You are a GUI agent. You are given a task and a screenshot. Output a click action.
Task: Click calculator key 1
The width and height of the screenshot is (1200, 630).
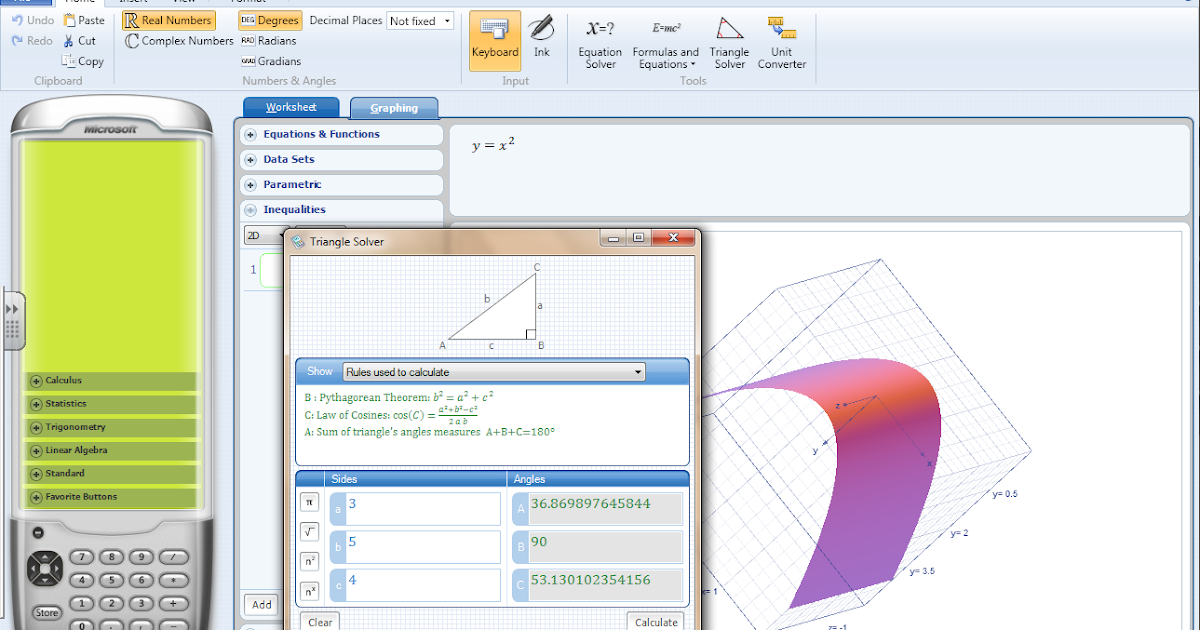click(80, 603)
